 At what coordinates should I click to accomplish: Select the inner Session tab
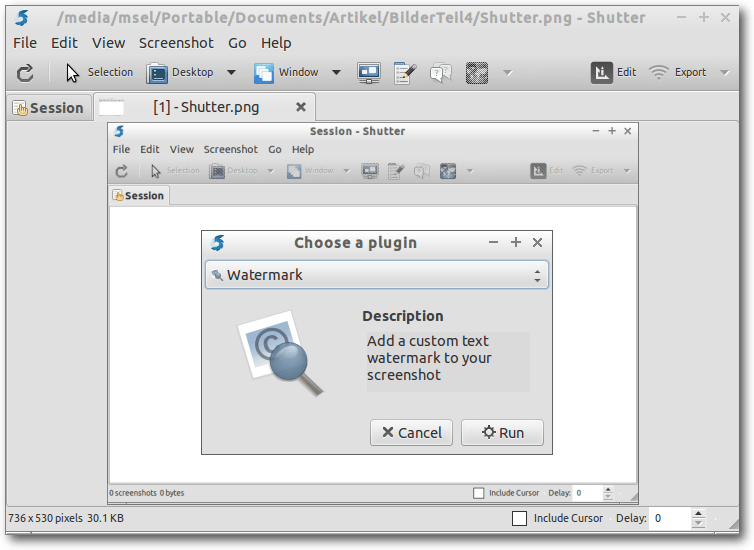point(139,196)
